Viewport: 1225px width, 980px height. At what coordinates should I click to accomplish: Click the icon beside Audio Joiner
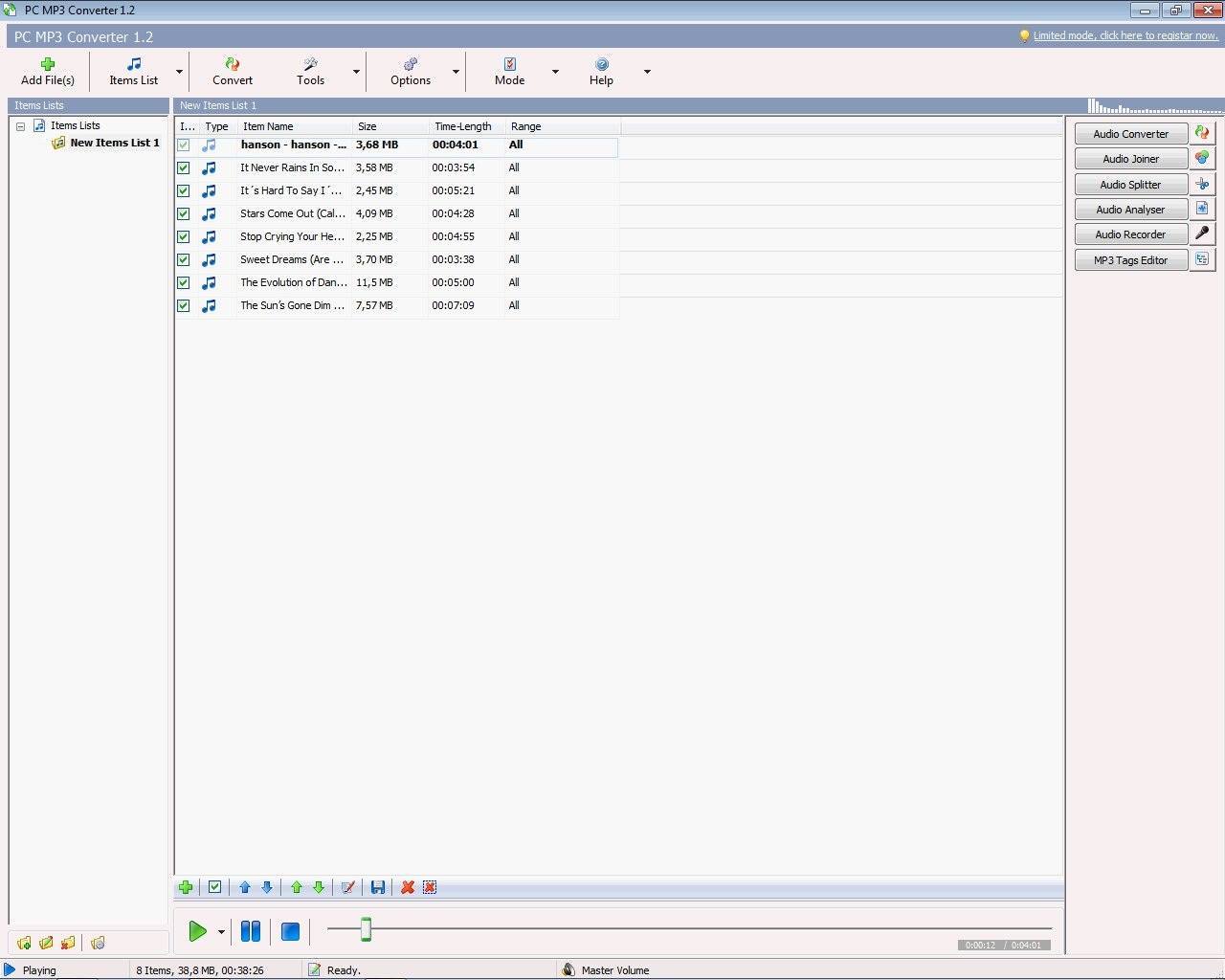pyautogui.click(x=1202, y=158)
